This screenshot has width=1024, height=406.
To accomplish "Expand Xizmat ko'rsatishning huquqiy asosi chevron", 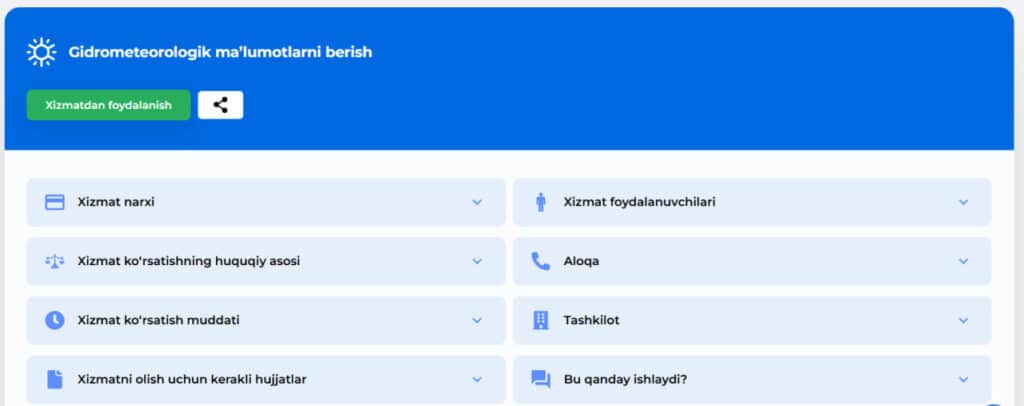I will click(x=477, y=261).
